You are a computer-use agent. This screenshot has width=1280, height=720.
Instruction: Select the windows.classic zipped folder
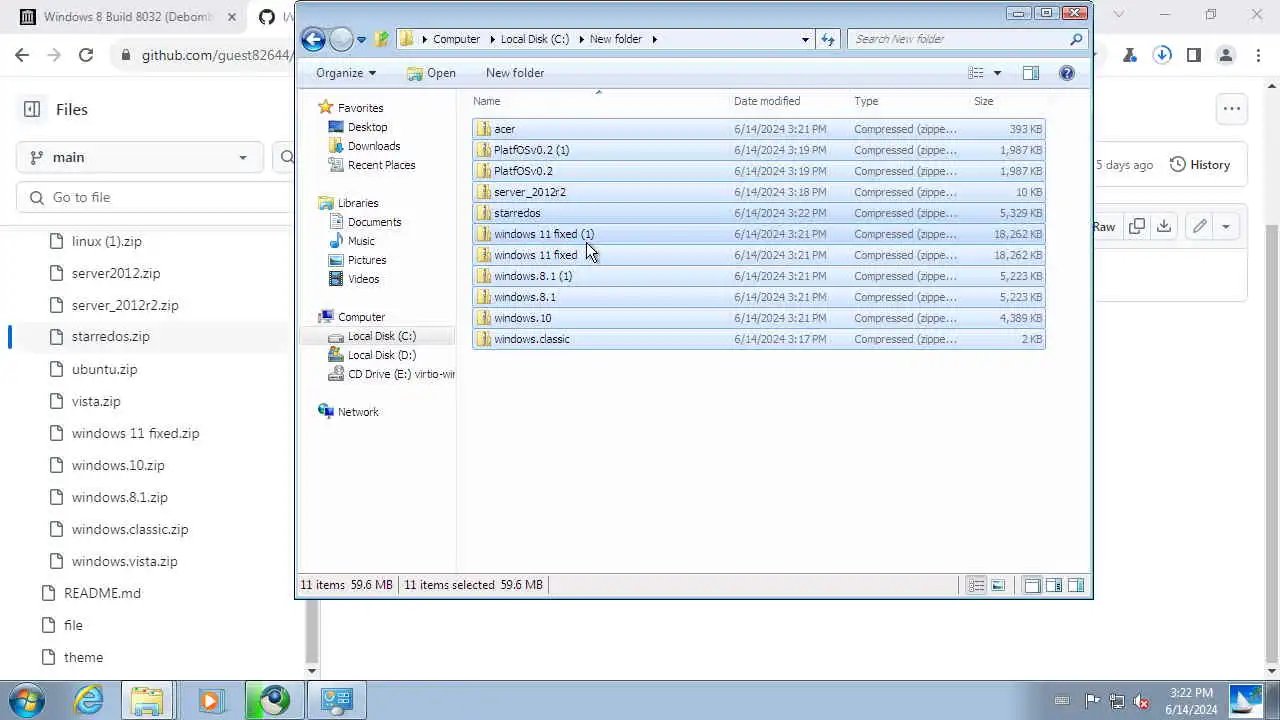coord(758,339)
